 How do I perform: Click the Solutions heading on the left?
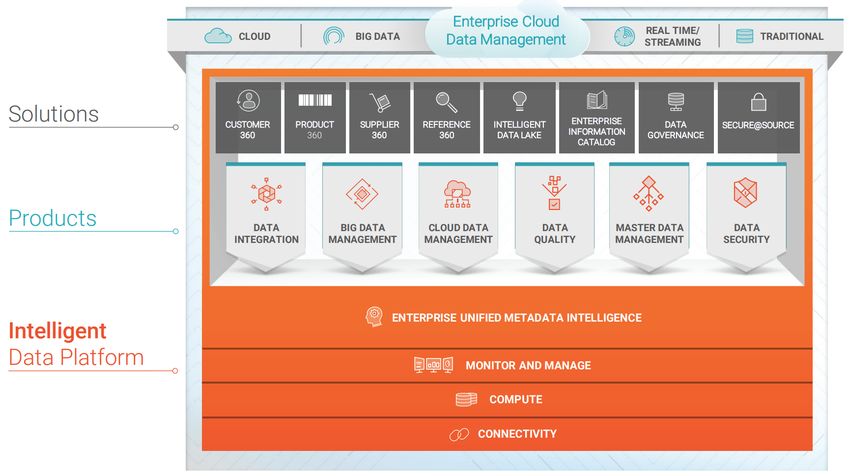54,114
